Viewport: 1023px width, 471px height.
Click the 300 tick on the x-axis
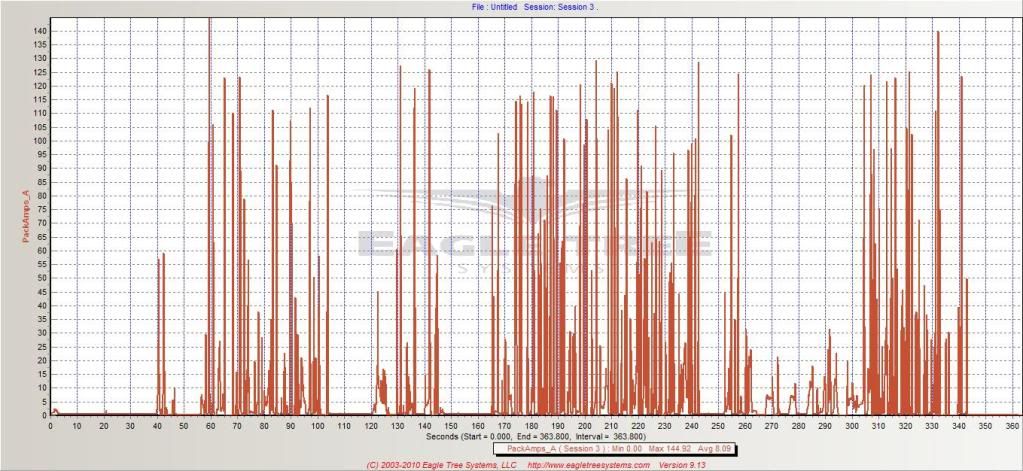(850, 426)
